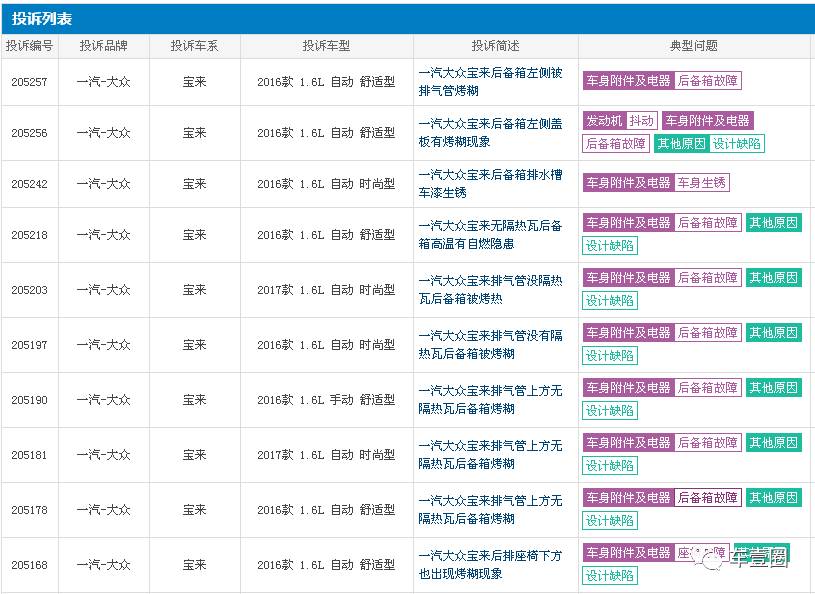Viewport: 815px width, 594px height.
Task: Select complaint number 205257
Action: click(29, 82)
